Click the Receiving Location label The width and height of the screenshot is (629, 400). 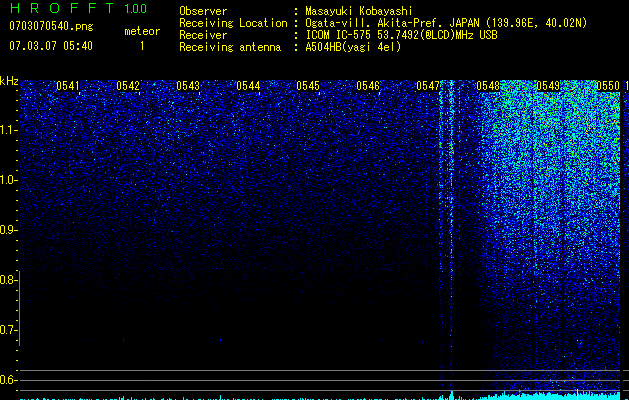point(233,23)
